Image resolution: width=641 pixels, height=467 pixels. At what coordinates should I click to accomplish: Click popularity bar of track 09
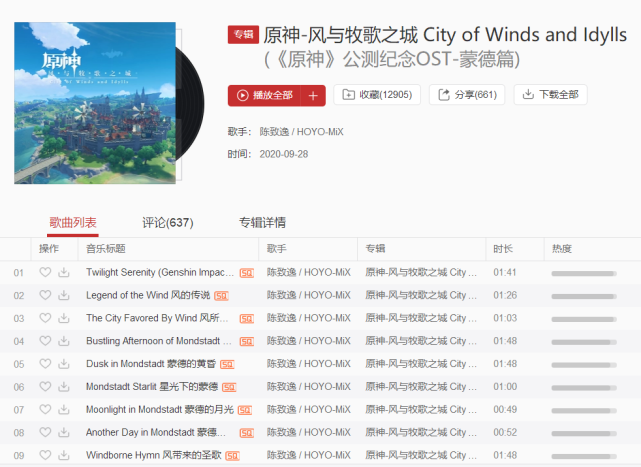click(x=584, y=456)
